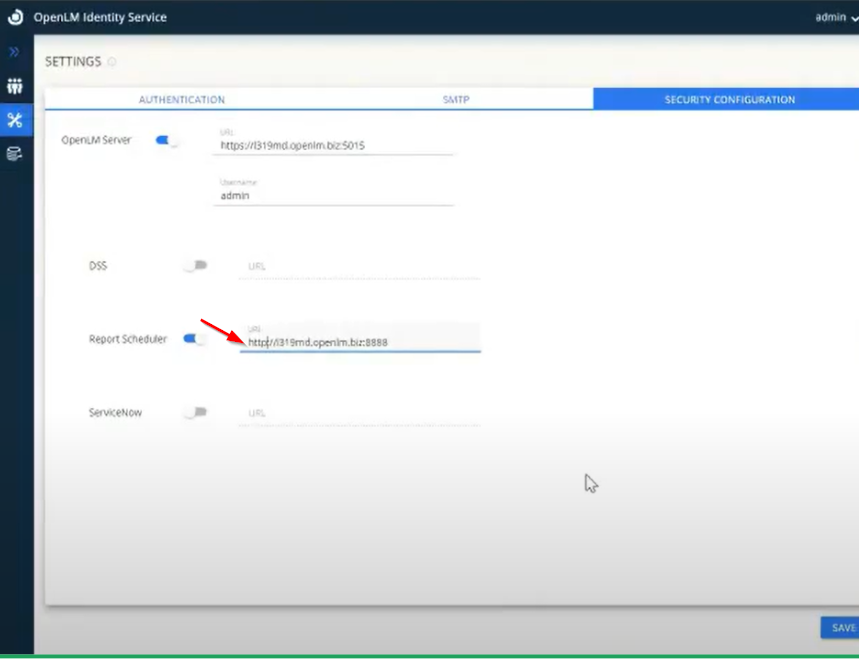Image resolution: width=859 pixels, height=659 pixels.
Task: Focus the DSS URL field
Action: click(360, 267)
